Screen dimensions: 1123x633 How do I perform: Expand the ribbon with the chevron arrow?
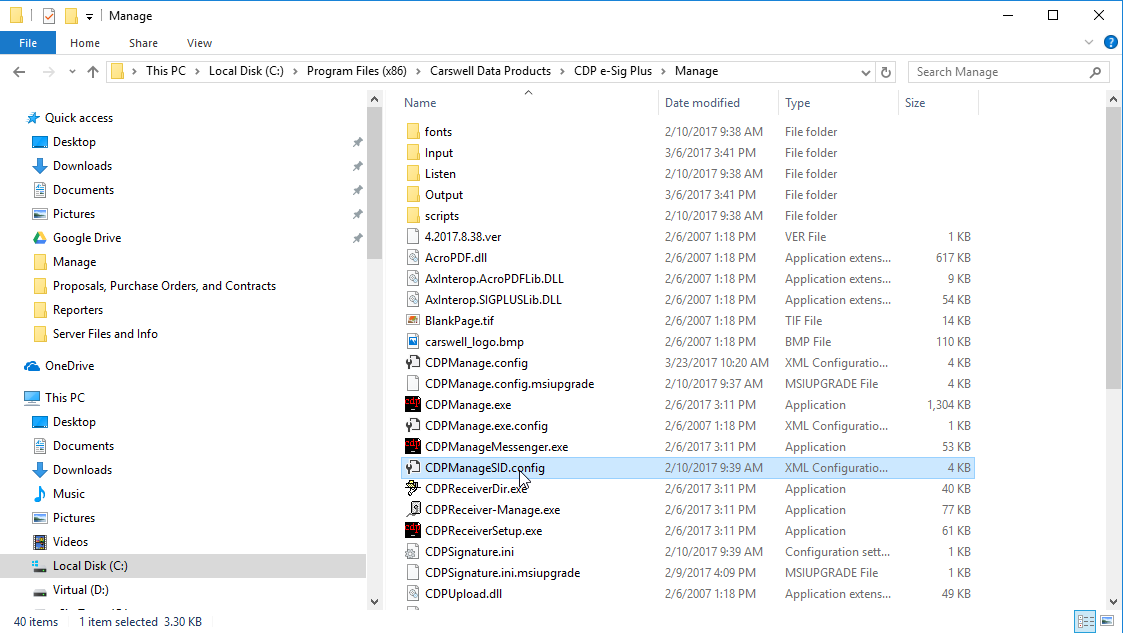click(1089, 42)
